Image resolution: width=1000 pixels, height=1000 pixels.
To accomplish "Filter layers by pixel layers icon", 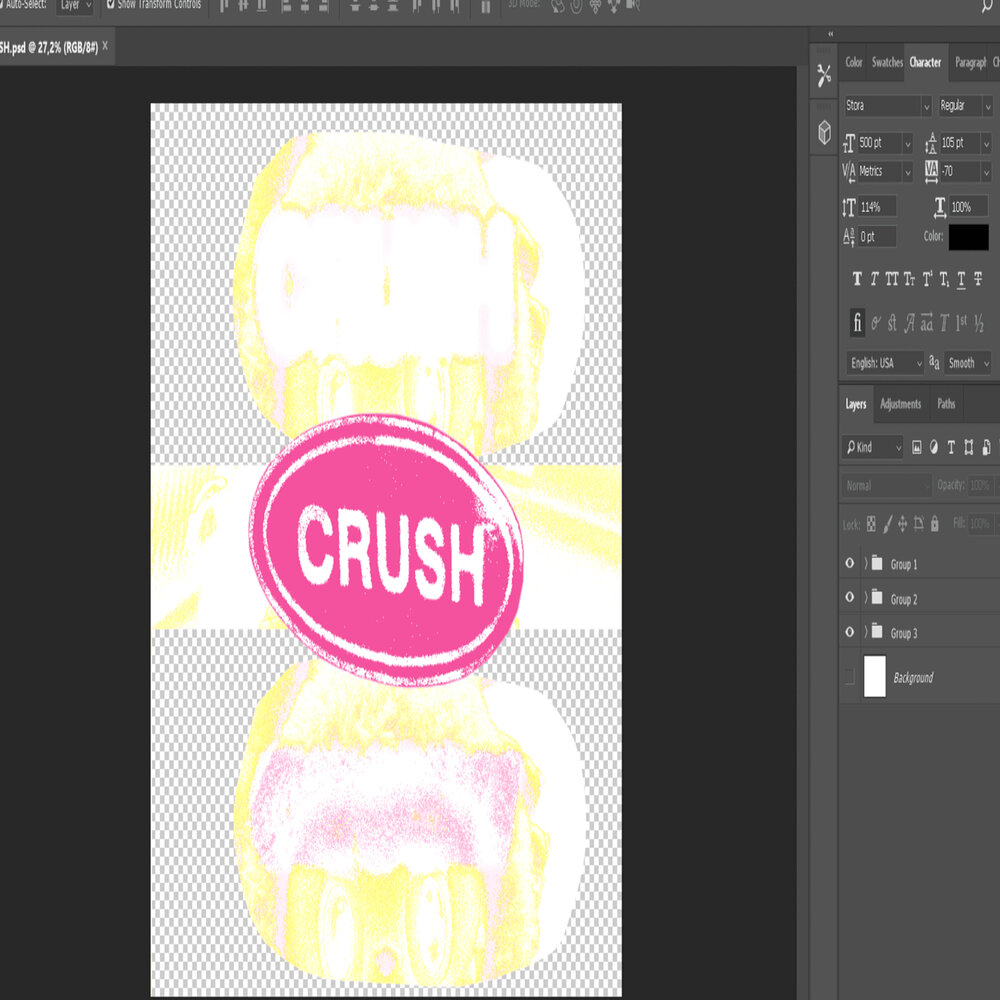I will click(x=917, y=447).
